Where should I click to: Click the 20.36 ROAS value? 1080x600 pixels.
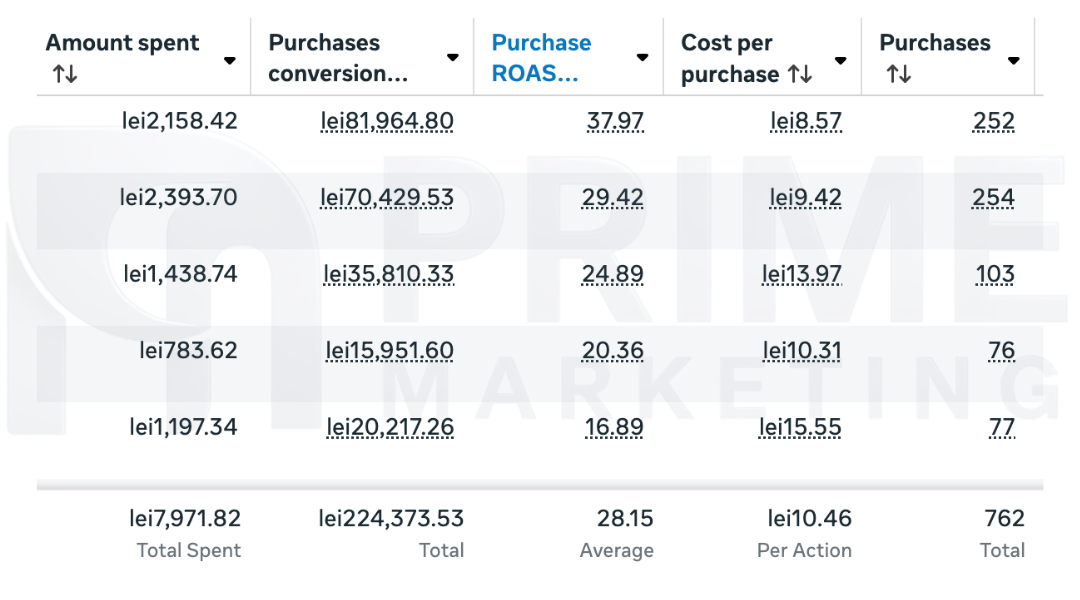[612, 351]
